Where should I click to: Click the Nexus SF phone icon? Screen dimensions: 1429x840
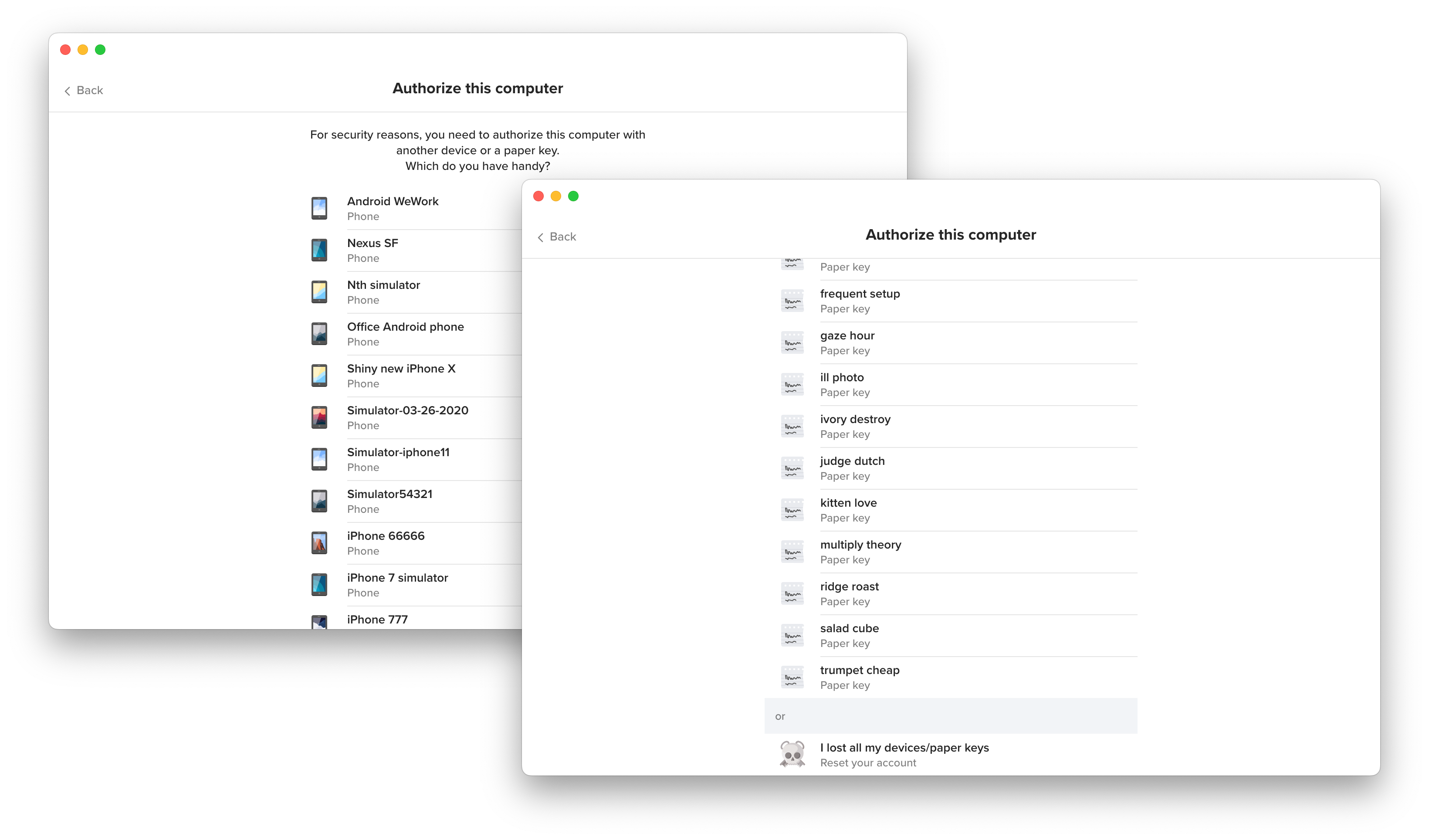[x=319, y=250]
